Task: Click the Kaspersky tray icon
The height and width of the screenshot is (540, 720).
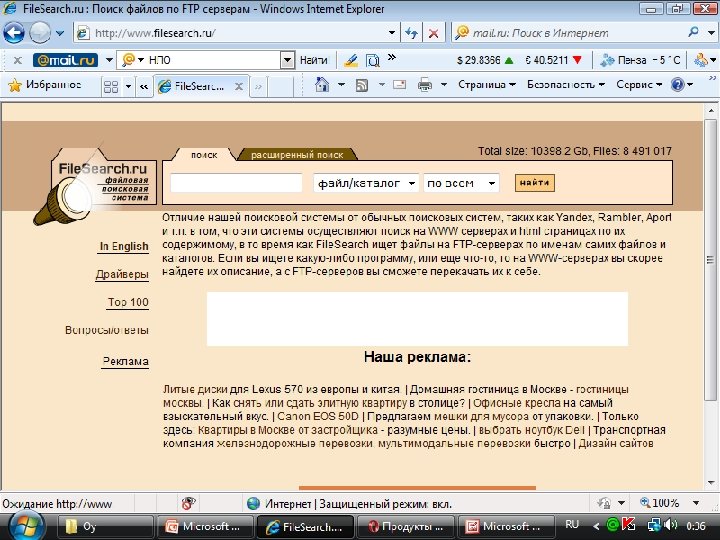Action: pos(630,524)
